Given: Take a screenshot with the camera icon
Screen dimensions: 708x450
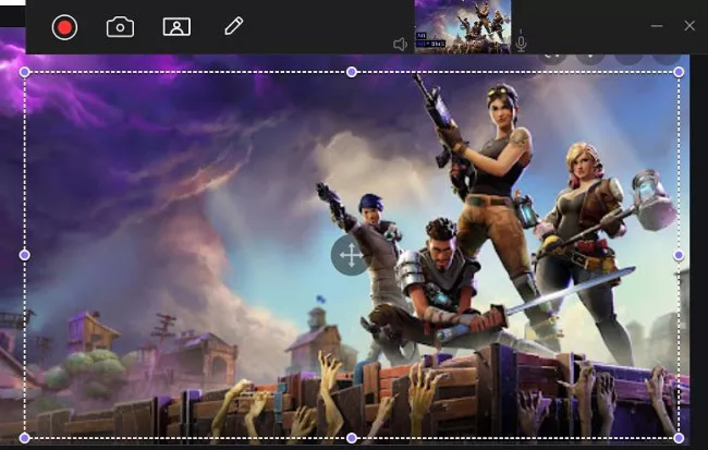Looking at the screenshot, I should pyautogui.click(x=120, y=27).
